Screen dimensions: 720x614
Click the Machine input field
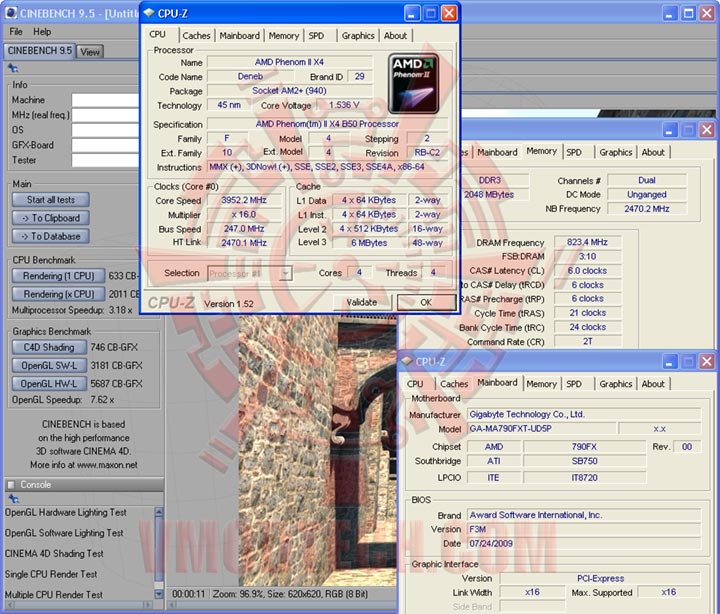[105, 100]
